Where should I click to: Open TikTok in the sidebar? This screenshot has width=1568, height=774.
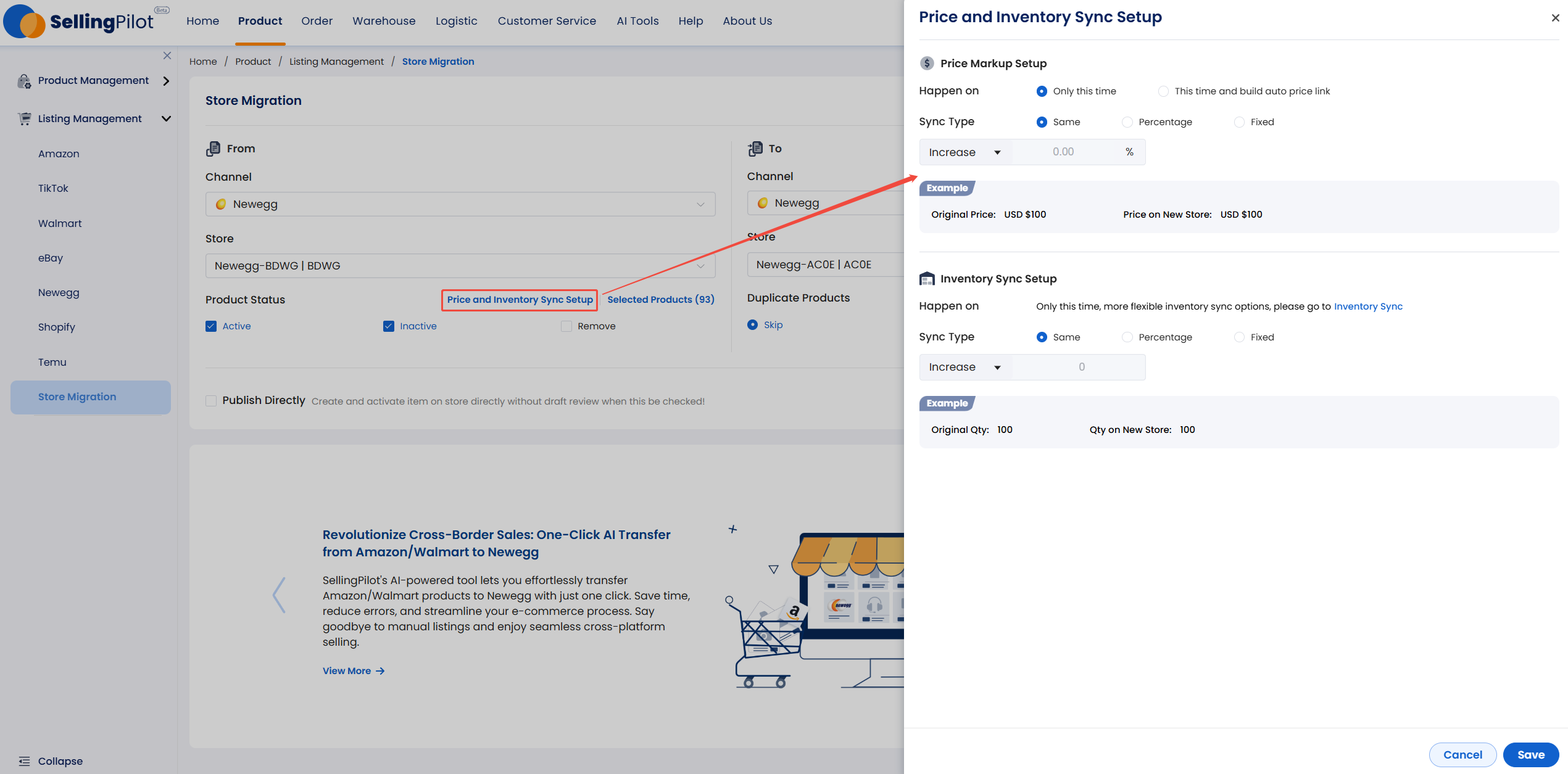click(x=53, y=188)
